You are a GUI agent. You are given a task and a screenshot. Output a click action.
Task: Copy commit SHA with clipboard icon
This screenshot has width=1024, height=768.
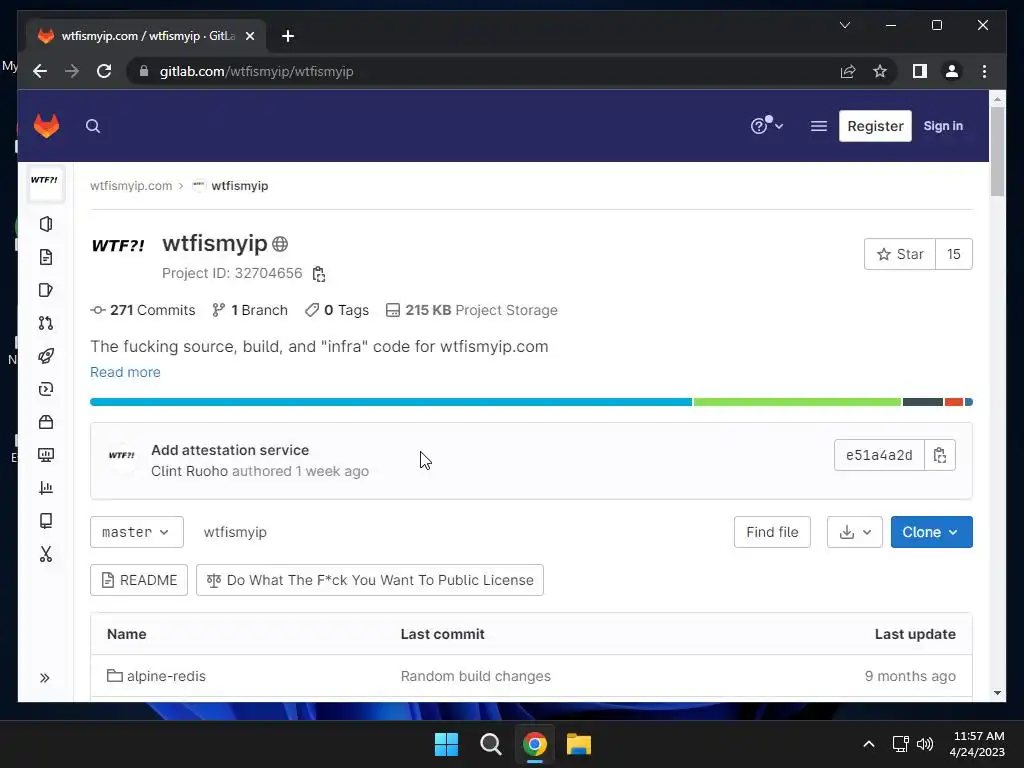click(940, 455)
